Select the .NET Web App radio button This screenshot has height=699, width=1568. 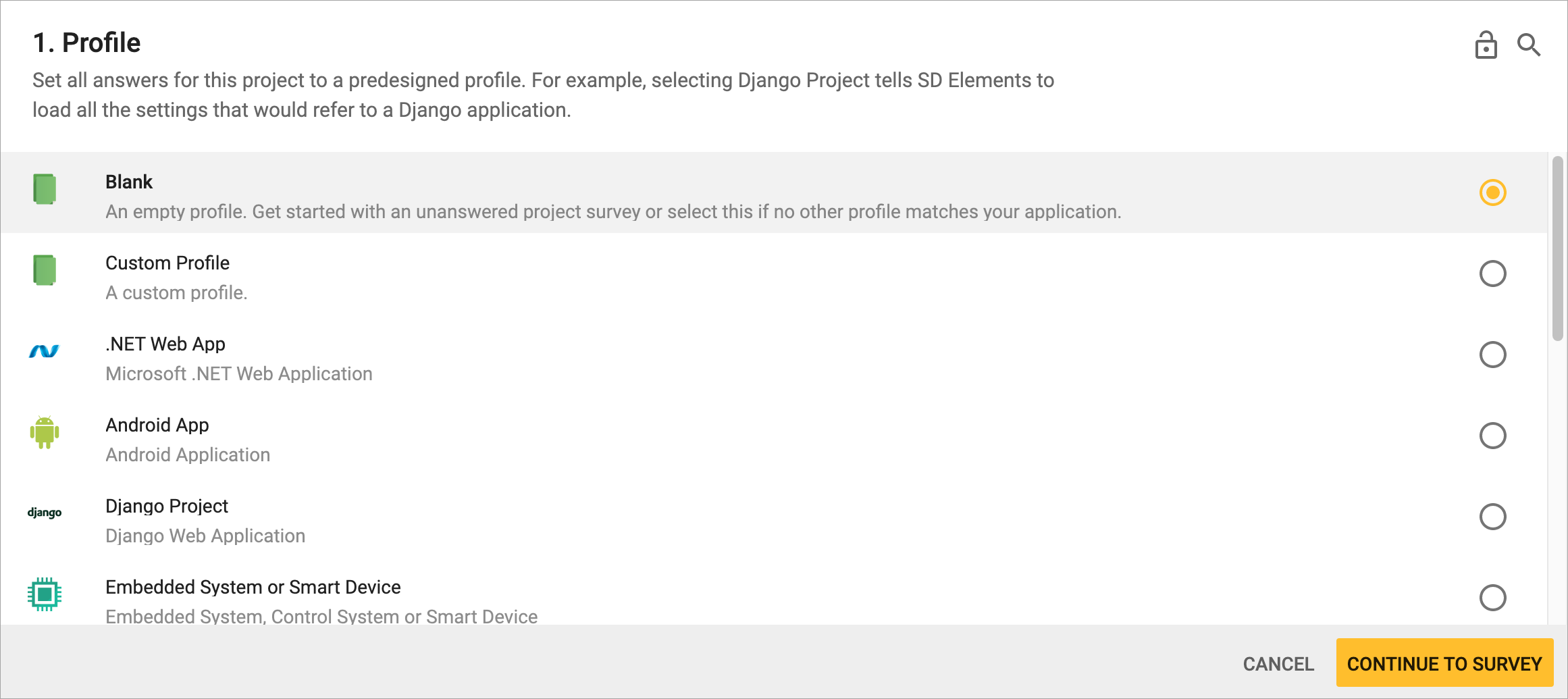pyautogui.click(x=1493, y=355)
